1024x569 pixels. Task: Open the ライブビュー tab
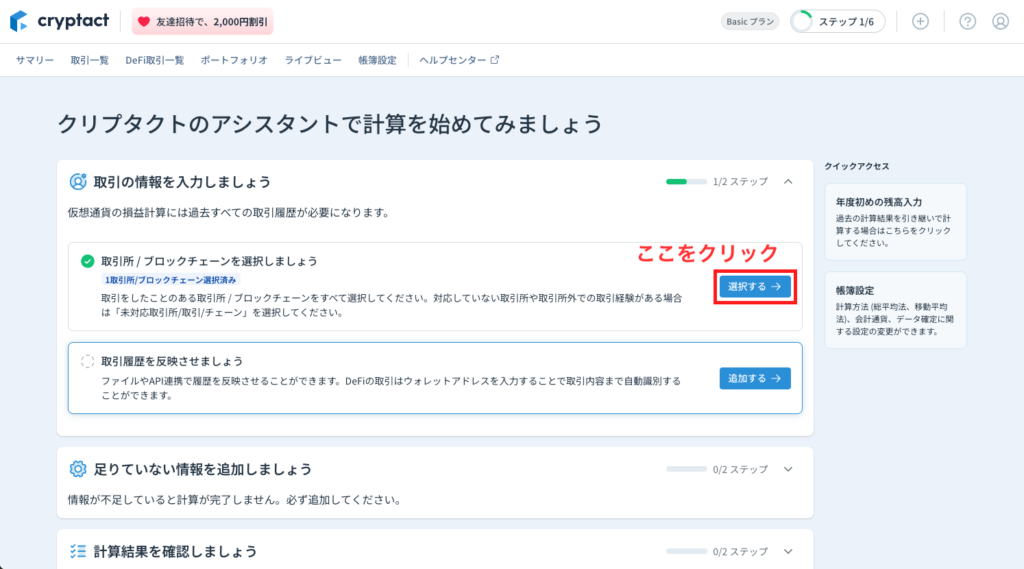coord(313,60)
